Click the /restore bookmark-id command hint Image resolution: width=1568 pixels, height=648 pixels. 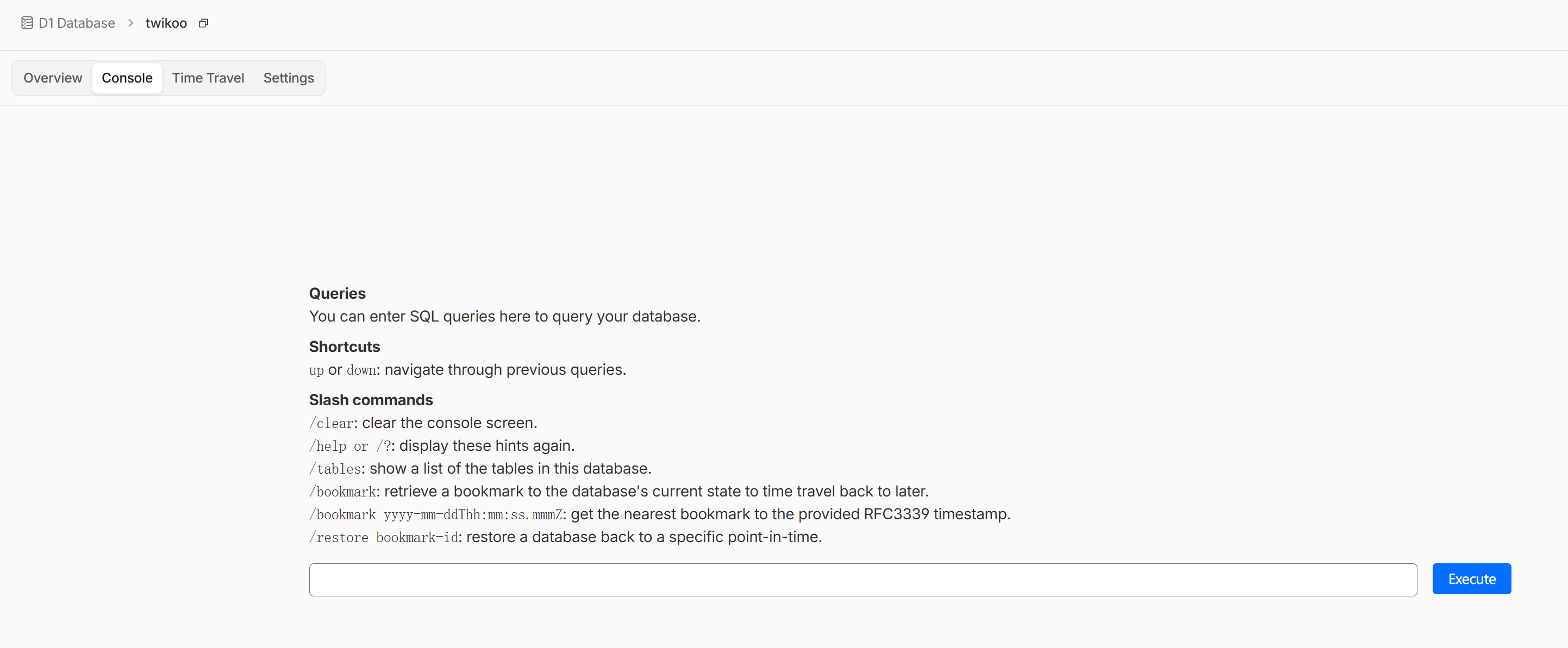pyautogui.click(x=384, y=537)
